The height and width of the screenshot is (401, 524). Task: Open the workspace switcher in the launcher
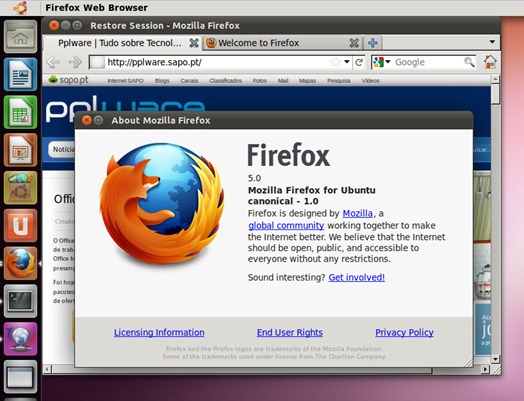pos(20,377)
